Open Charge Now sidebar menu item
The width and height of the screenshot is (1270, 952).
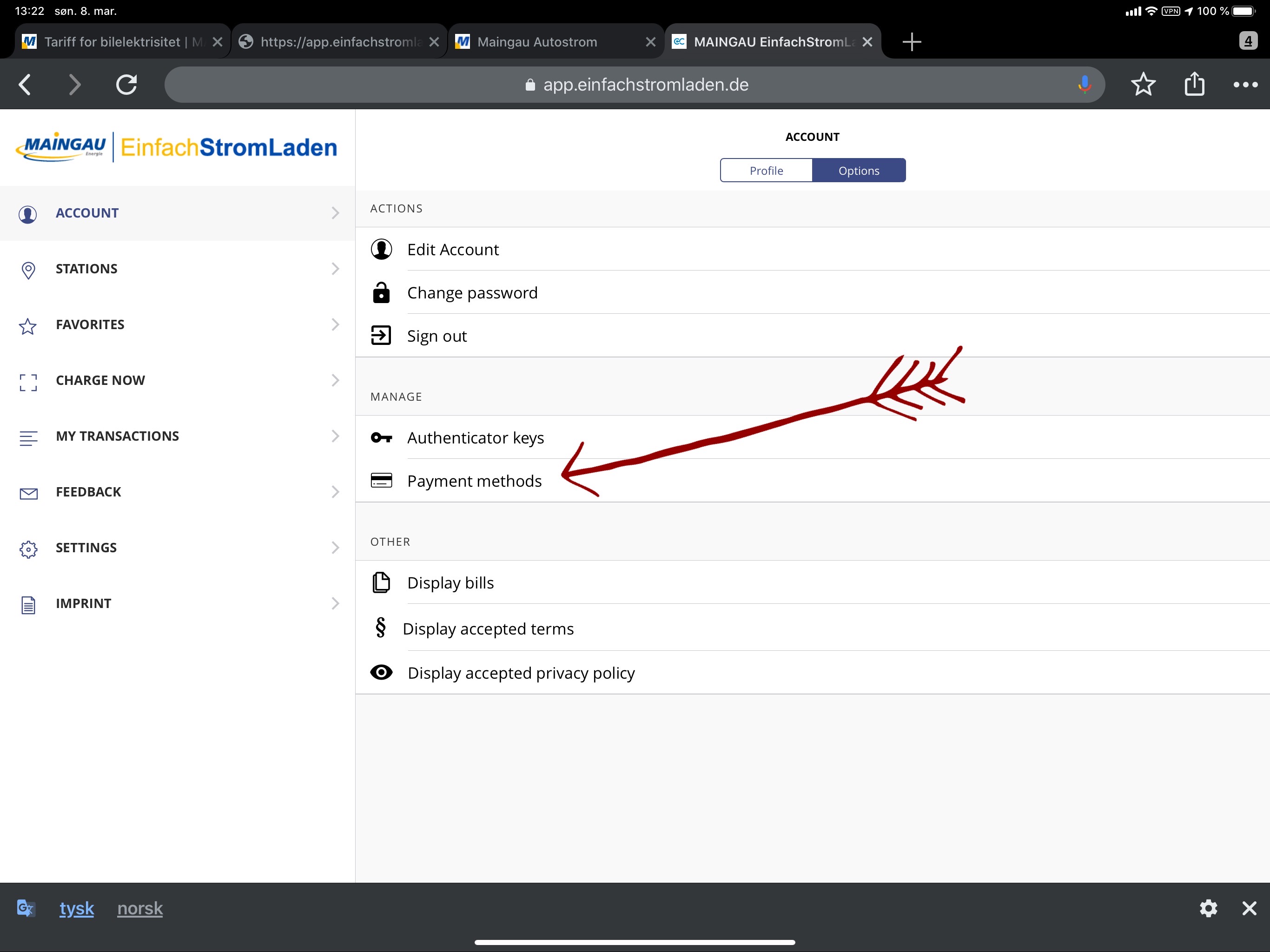coord(100,380)
